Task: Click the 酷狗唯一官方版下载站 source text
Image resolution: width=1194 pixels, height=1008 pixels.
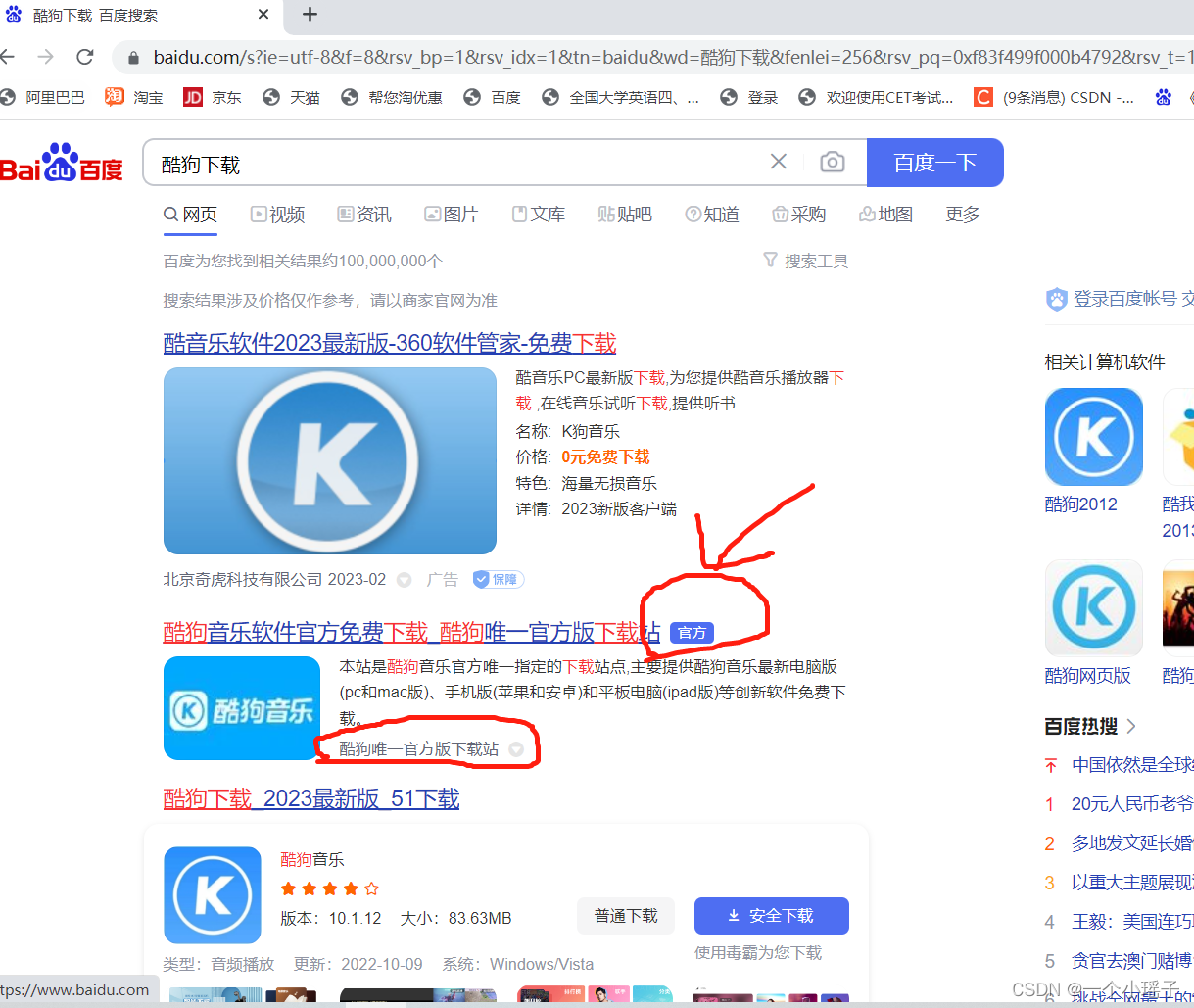Action: click(418, 748)
